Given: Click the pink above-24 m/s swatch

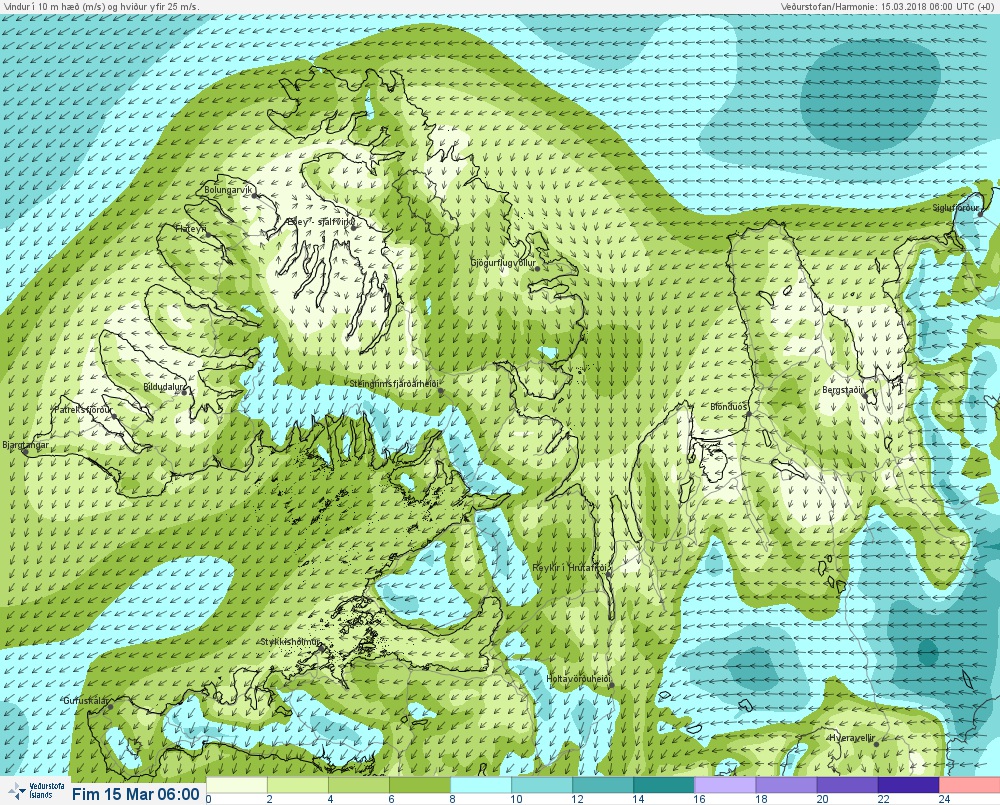Looking at the screenshot, I should pyautogui.click(x=969, y=785).
